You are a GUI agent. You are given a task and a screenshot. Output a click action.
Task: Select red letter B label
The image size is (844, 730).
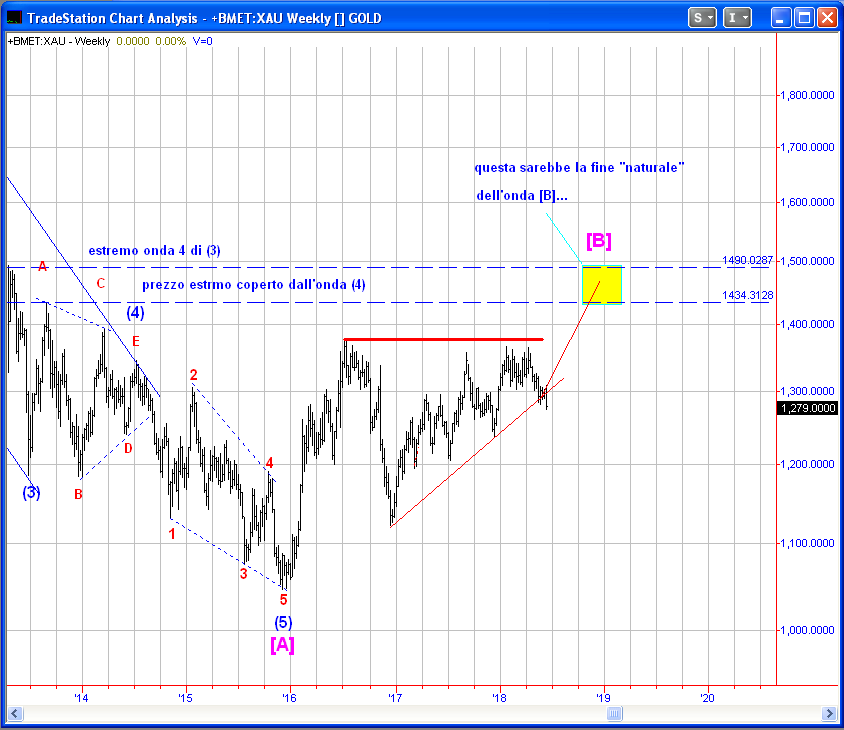pos(78,494)
